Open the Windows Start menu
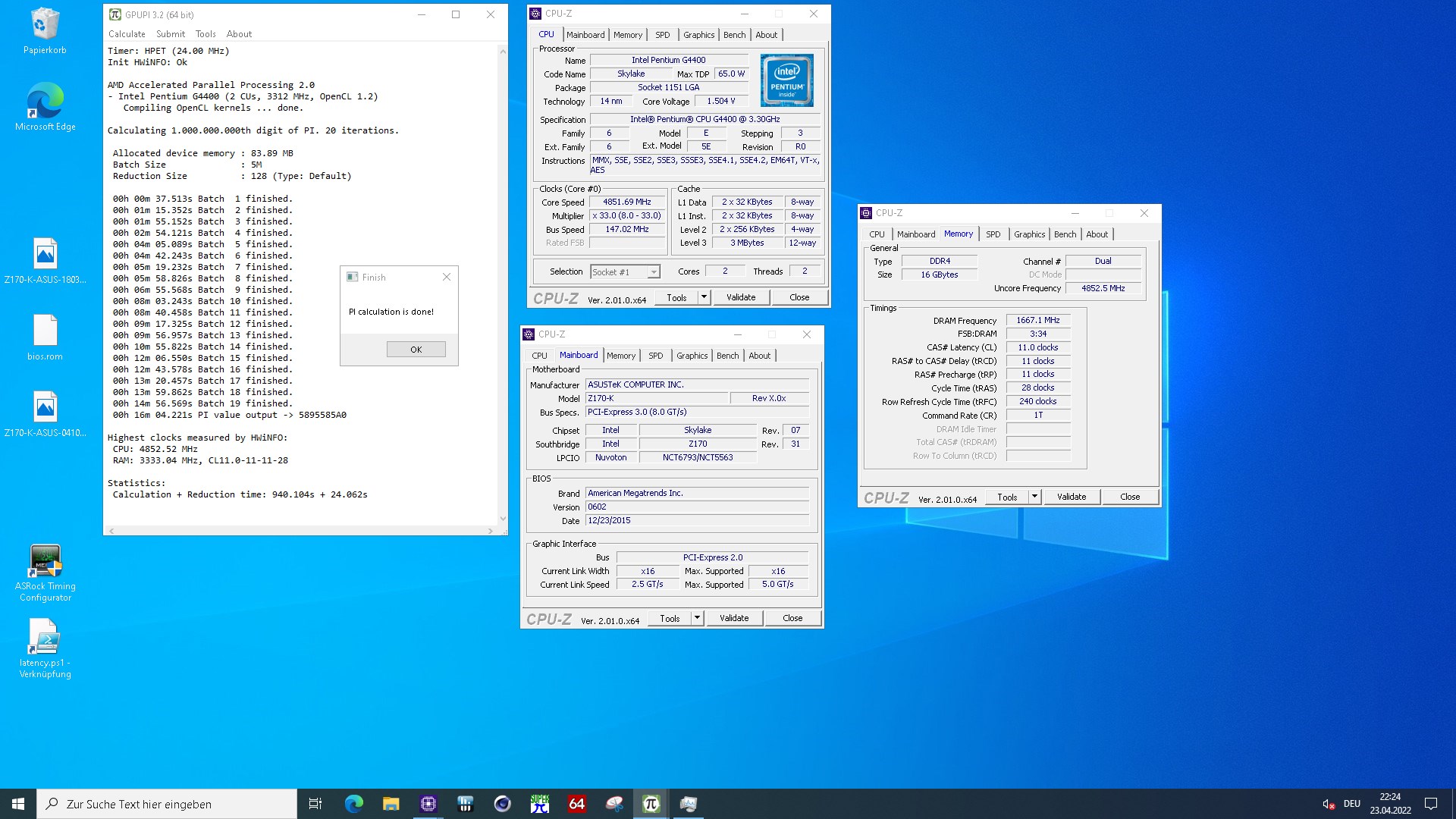This screenshot has width=1456, height=819. click(18, 804)
